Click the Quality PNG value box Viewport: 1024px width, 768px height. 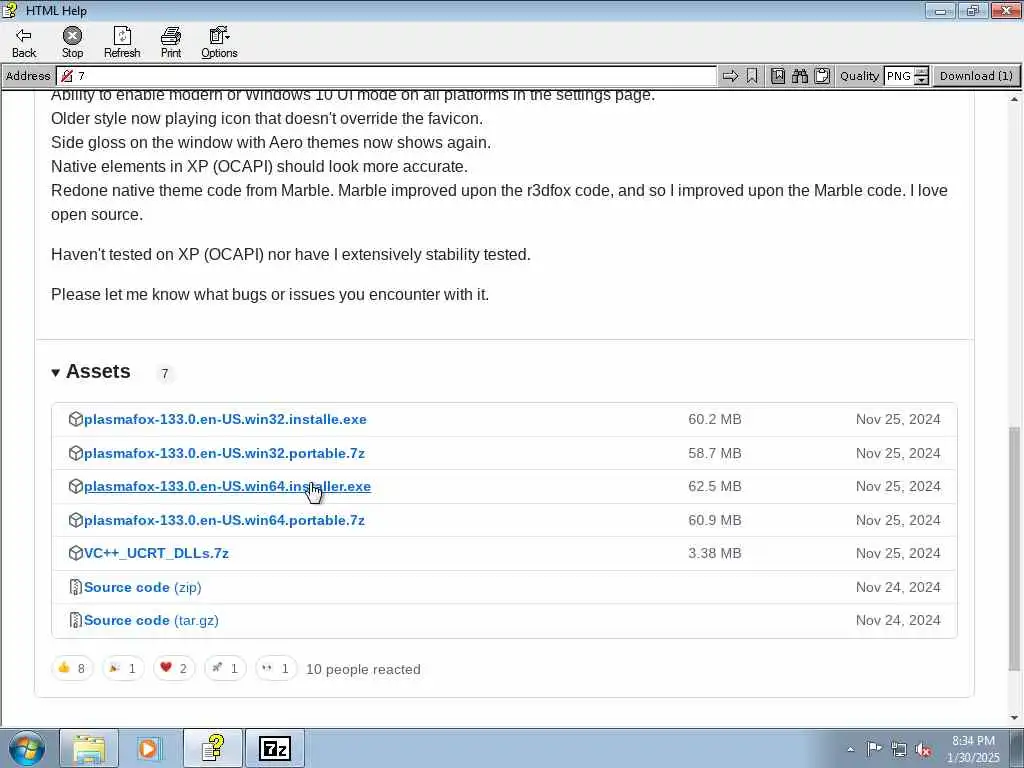click(x=899, y=76)
